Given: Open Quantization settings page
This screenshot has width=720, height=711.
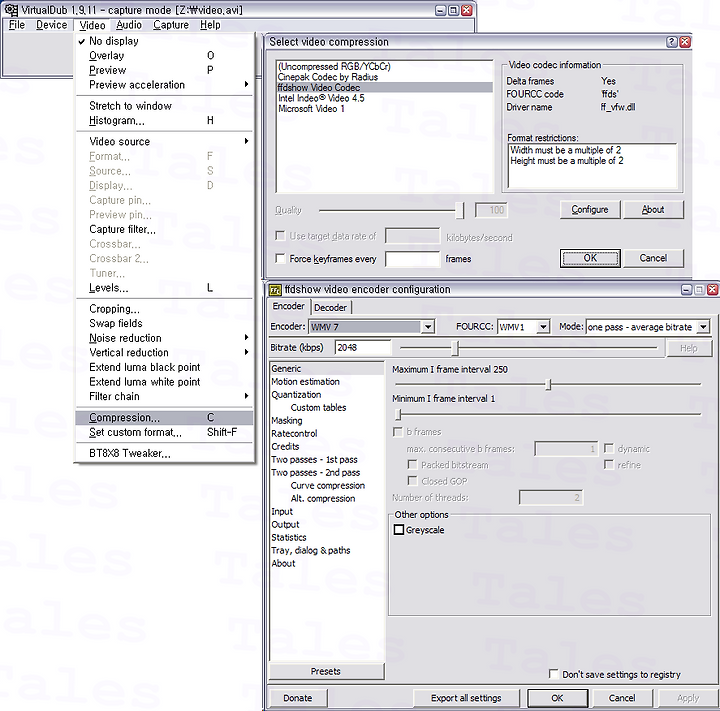Looking at the screenshot, I should coord(296,395).
